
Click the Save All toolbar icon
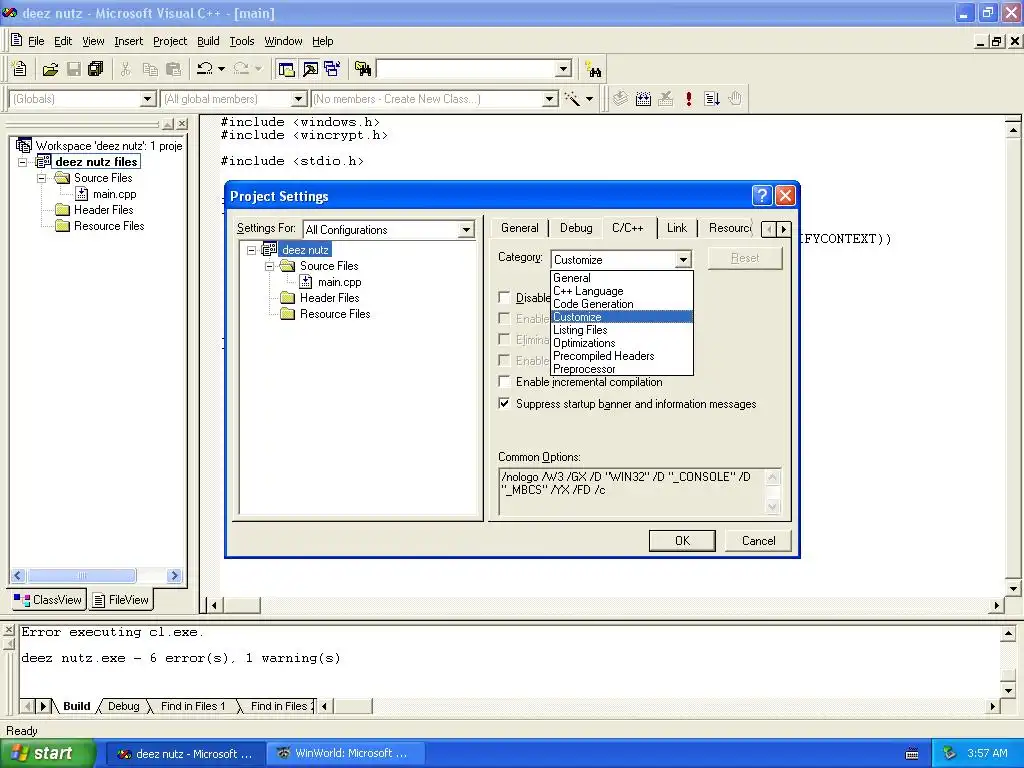96,69
